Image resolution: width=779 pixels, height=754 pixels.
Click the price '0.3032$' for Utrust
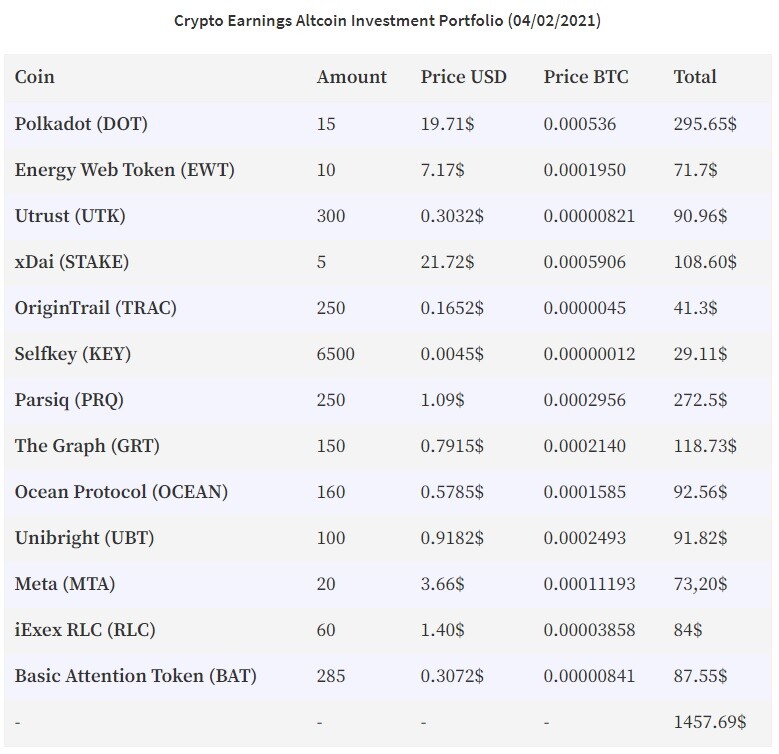[452, 216]
